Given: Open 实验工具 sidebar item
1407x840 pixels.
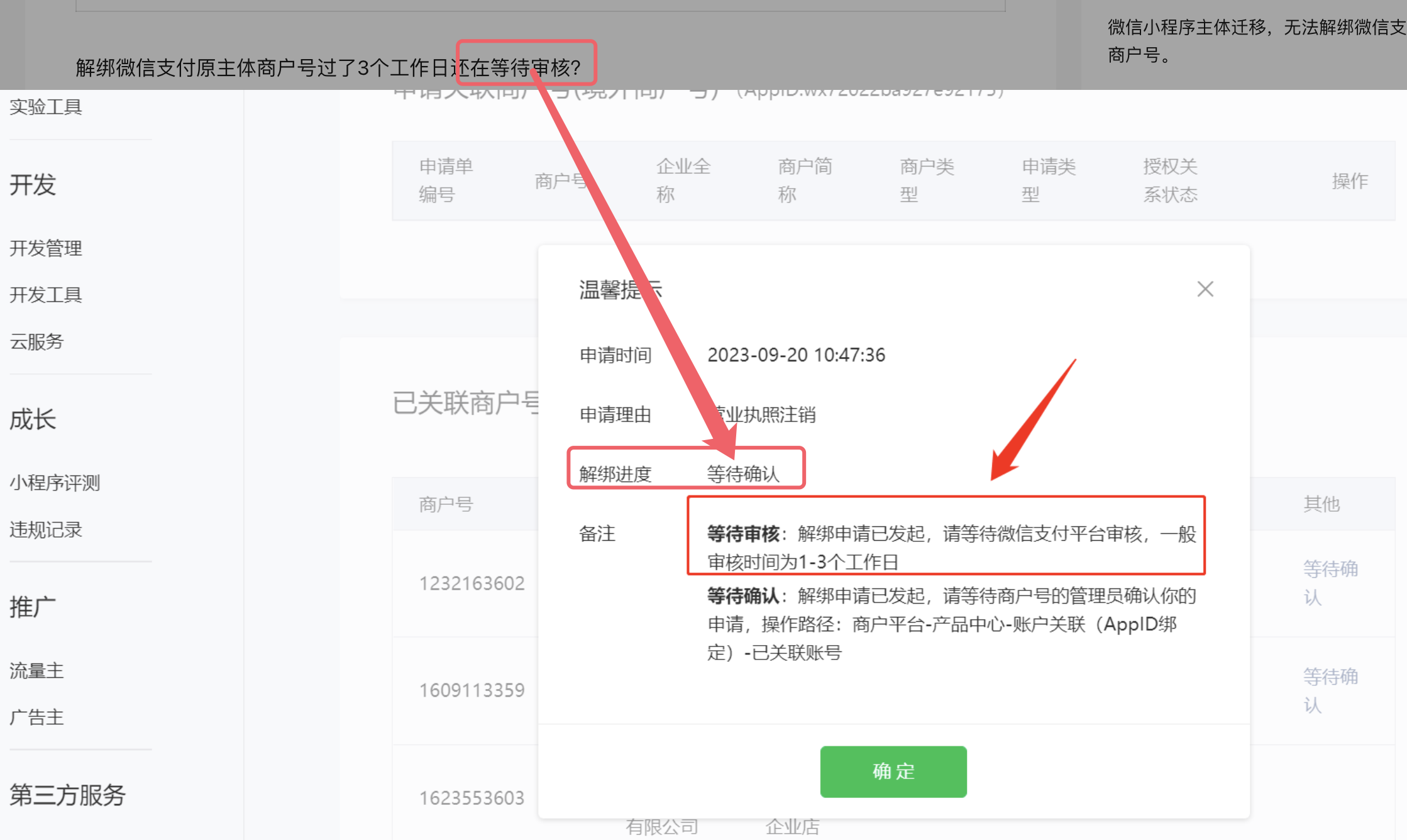Looking at the screenshot, I should [x=46, y=107].
